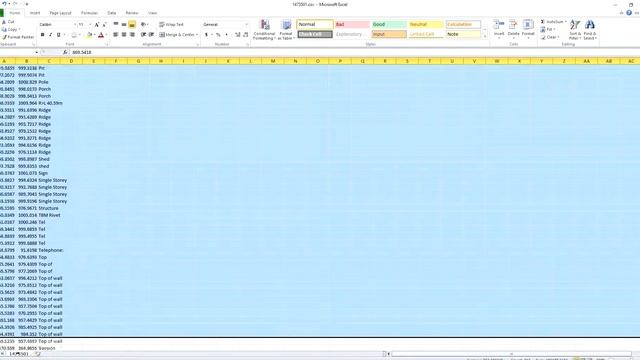The image size is (640, 360).
Task: Click the Redo arrow in the quick access toolbar
Action: click(15, 4)
